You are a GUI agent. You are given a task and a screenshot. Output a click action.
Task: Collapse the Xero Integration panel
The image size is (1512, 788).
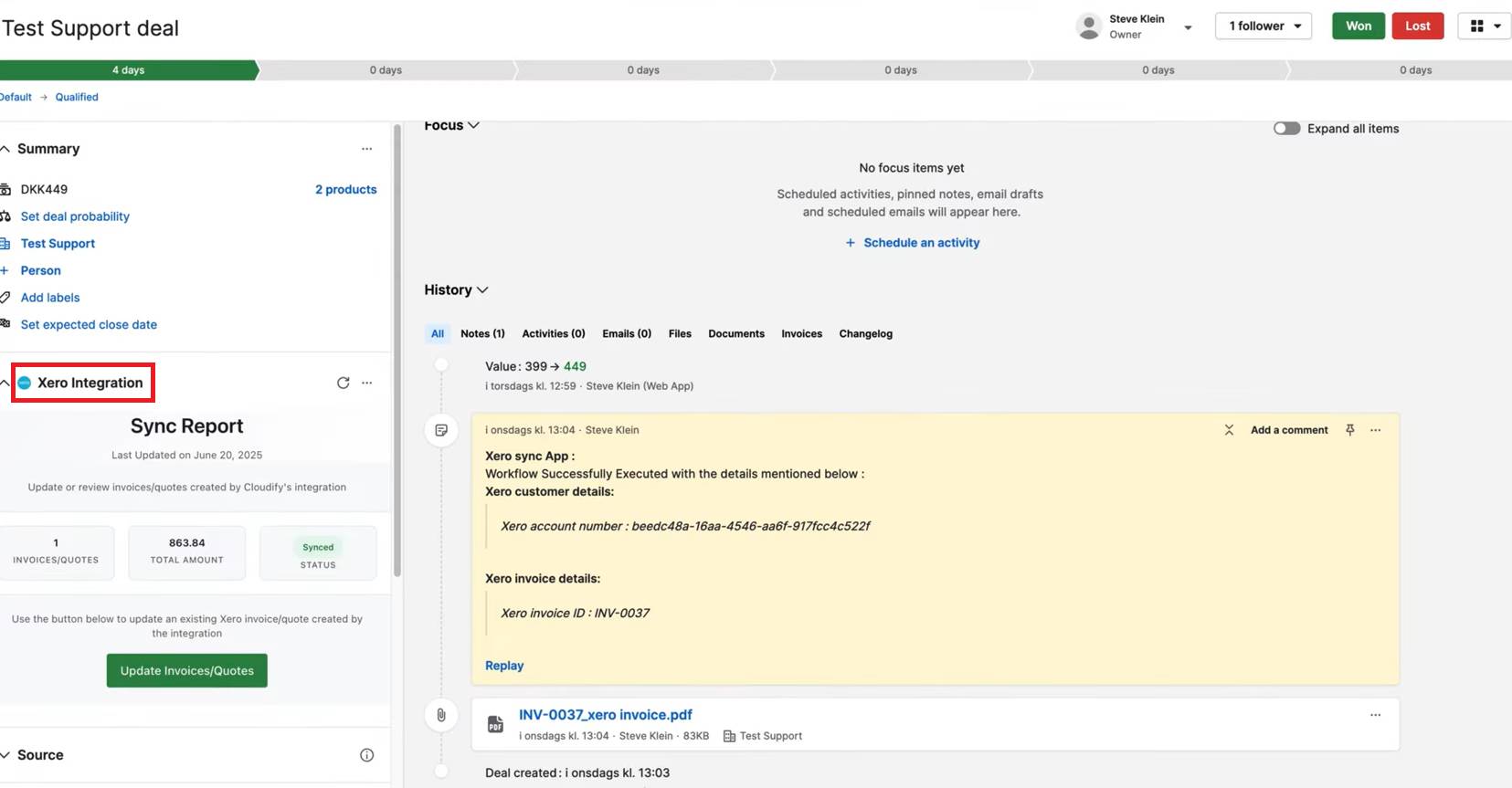pyautogui.click(x=5, y=383)
